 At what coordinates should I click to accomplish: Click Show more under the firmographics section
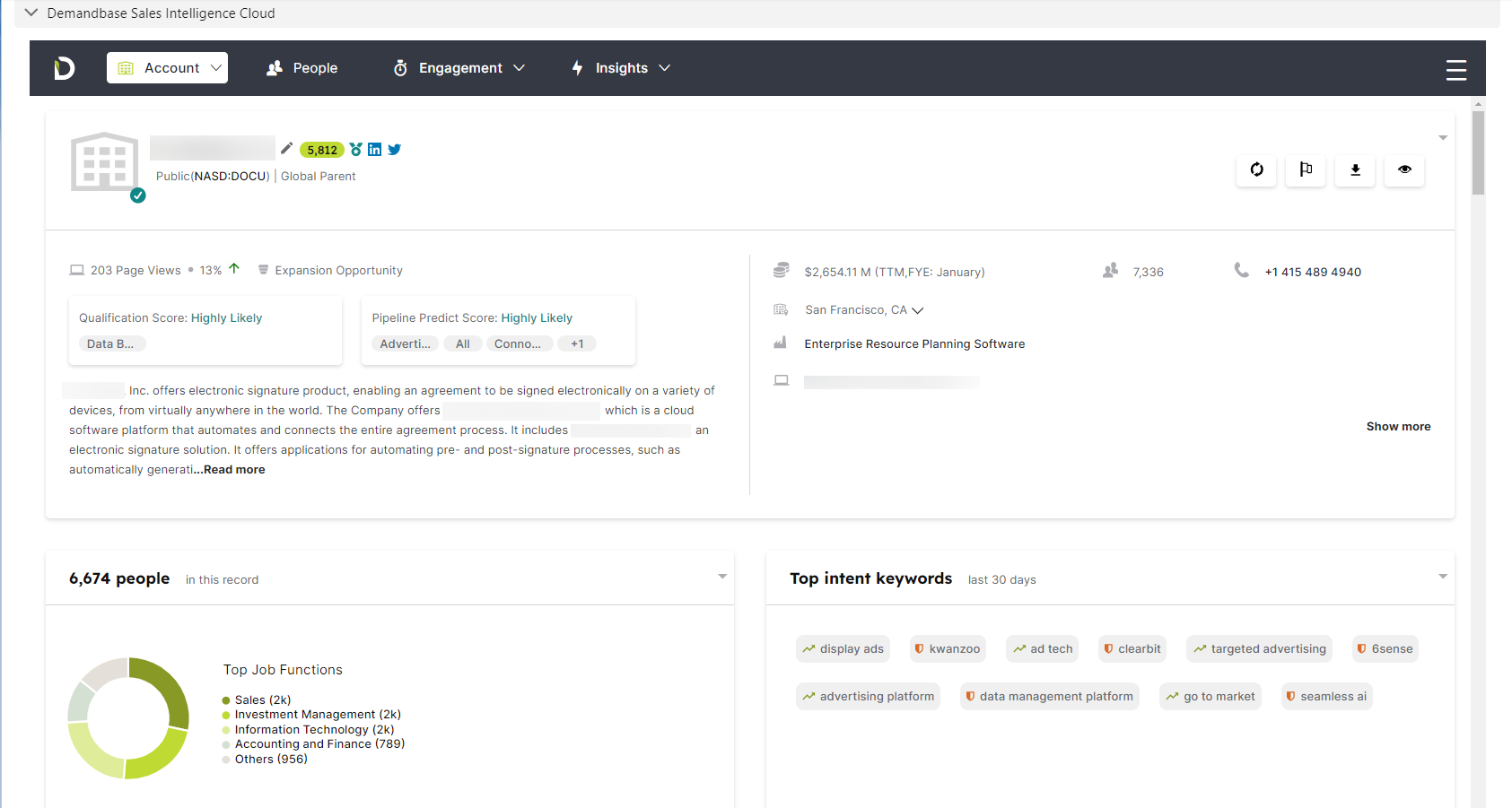point(1398,426)
